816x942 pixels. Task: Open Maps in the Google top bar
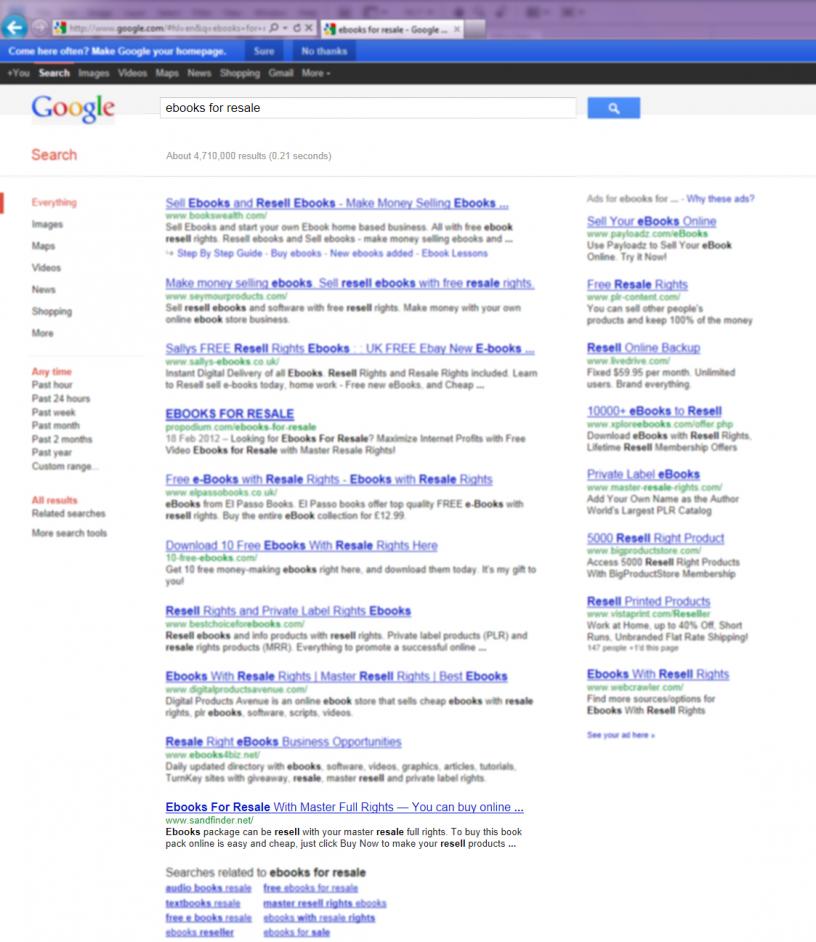pos(167,73)
